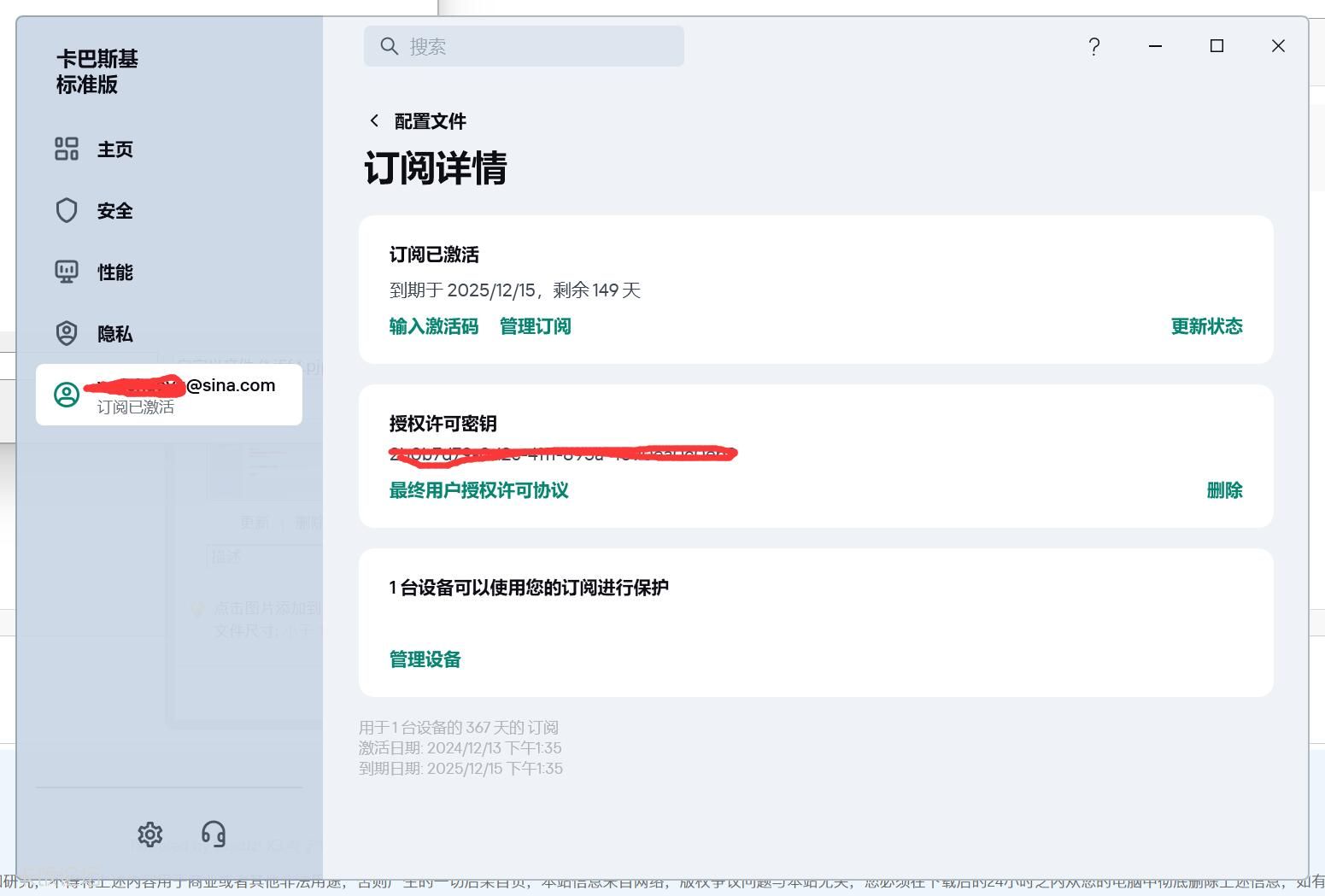Open support via the headset icon
The height and width of the screenshot is (896, 1325).
tap(214, 835)
